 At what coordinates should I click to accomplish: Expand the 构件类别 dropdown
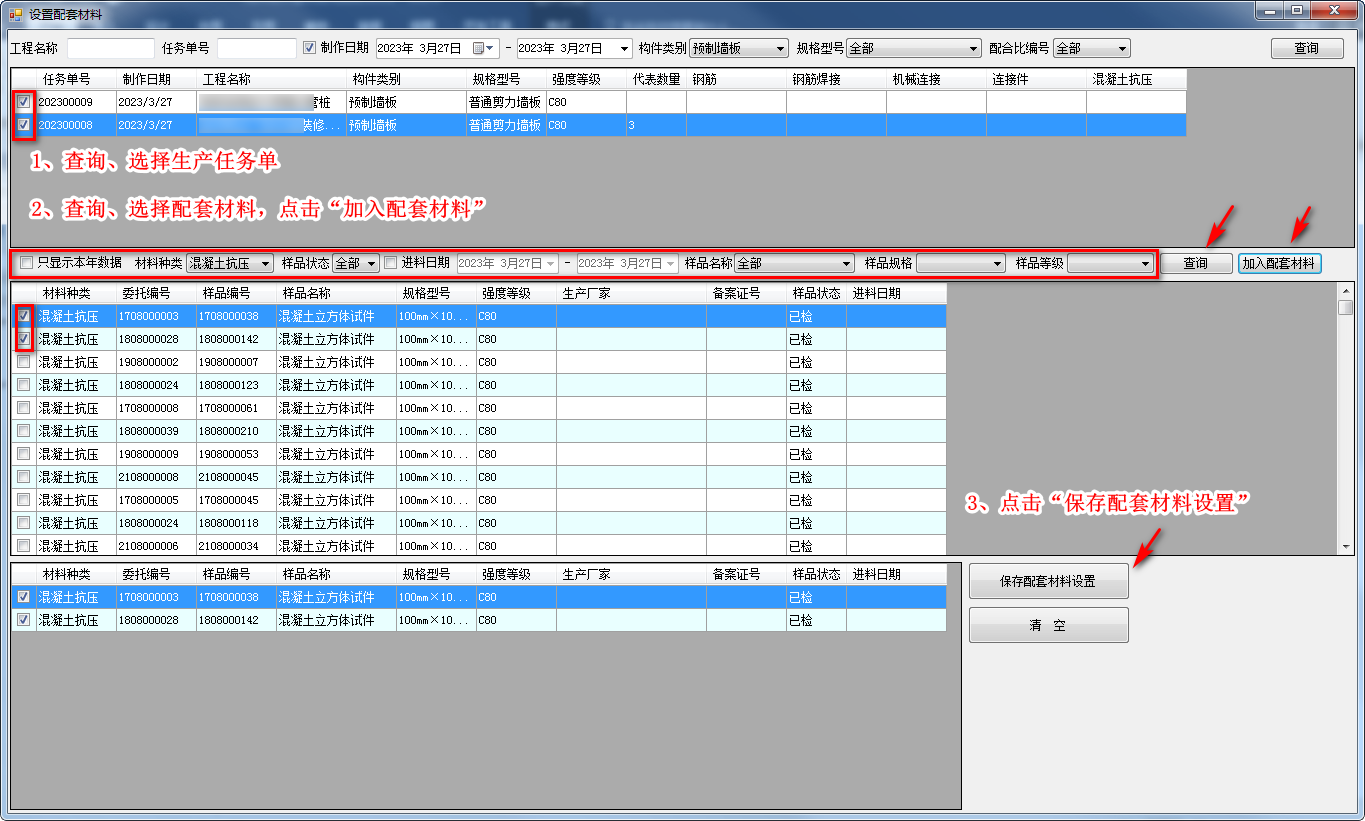click(x=781, y=48)
